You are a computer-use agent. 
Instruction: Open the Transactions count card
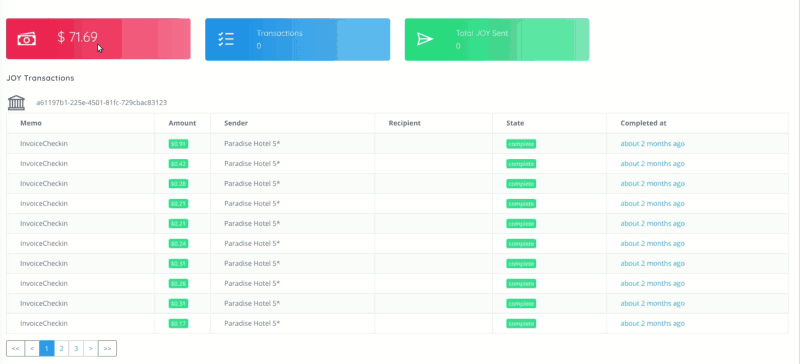tap(297, 39)
